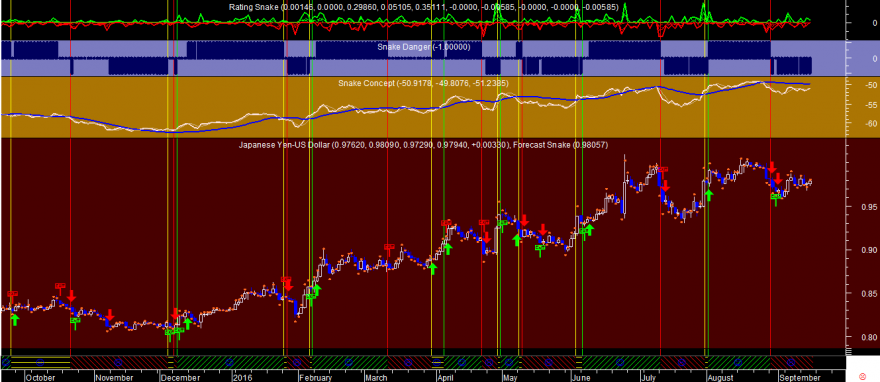Click the red down arrow in mid-July
The image size is (880, 382).
pos(665,186)
